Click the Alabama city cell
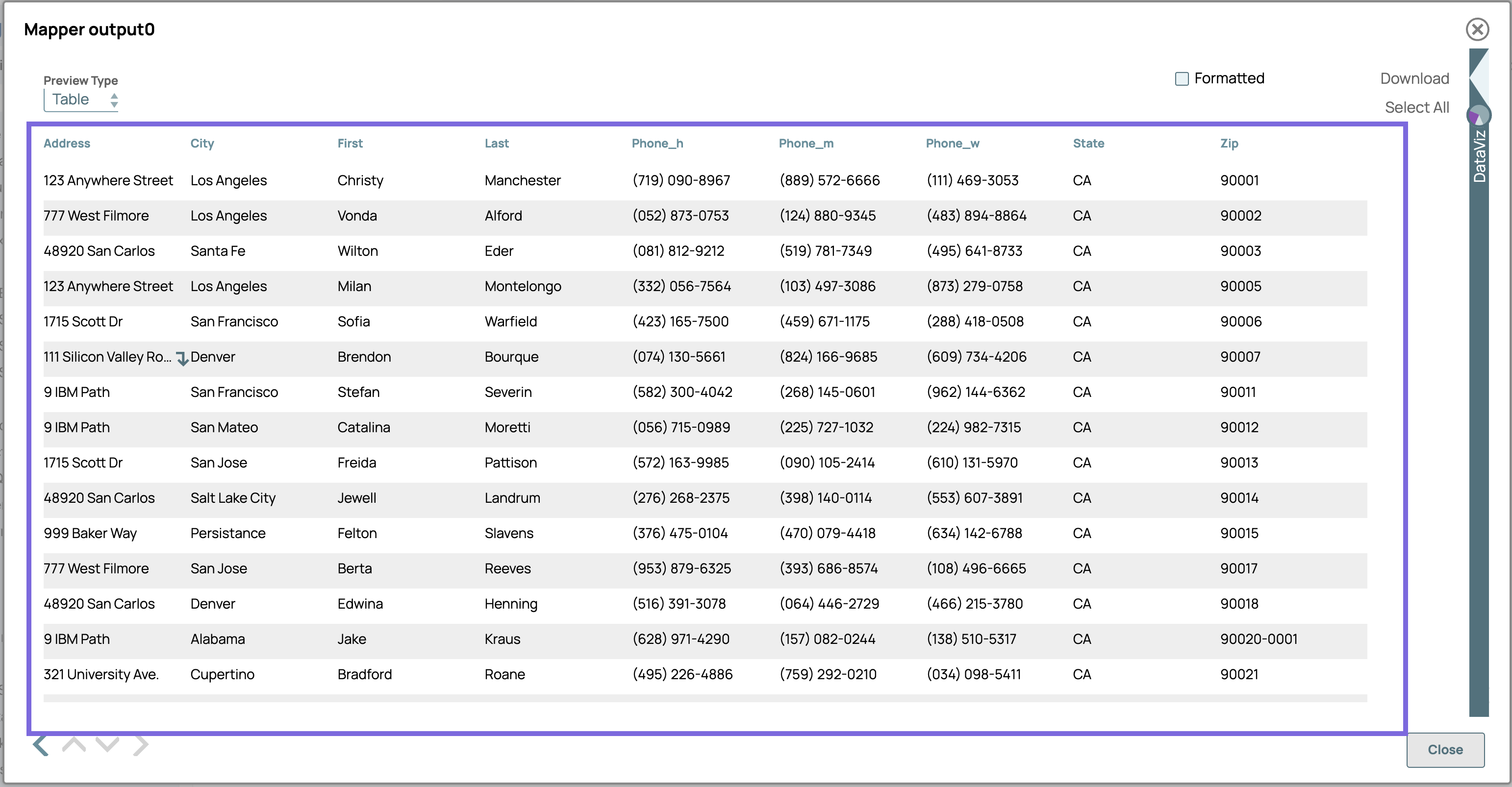1512x787 pixels. (x=217, y=639)
